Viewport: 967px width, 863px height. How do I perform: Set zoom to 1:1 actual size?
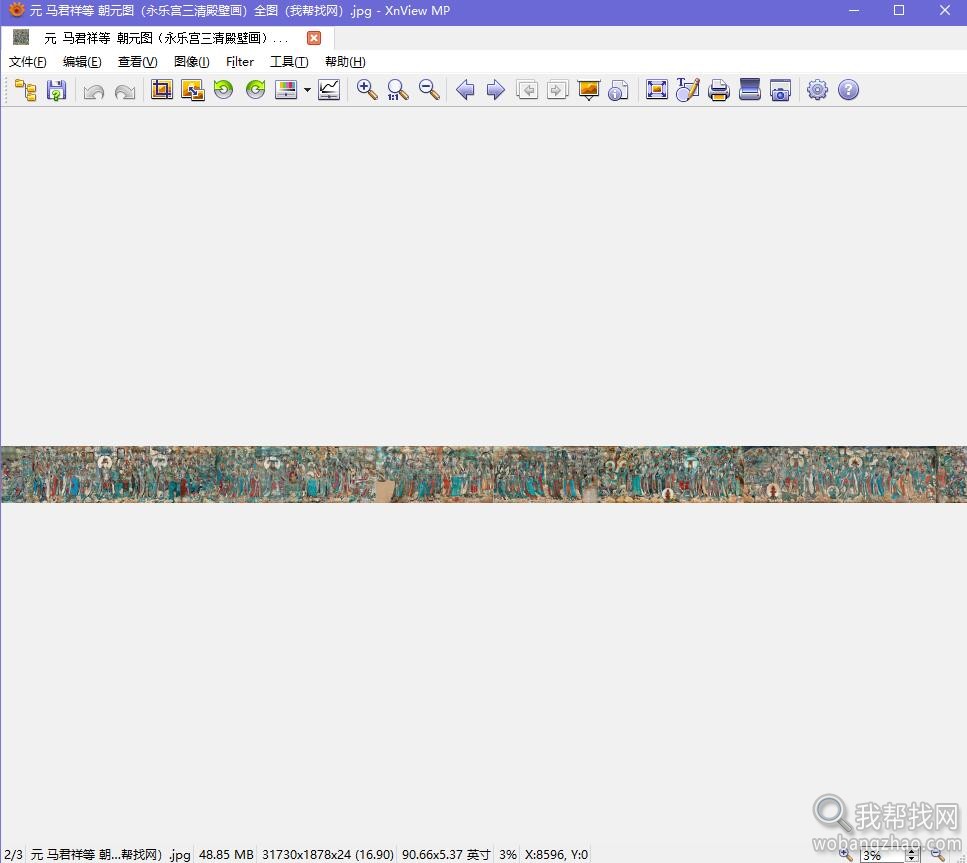click(398, 90)
